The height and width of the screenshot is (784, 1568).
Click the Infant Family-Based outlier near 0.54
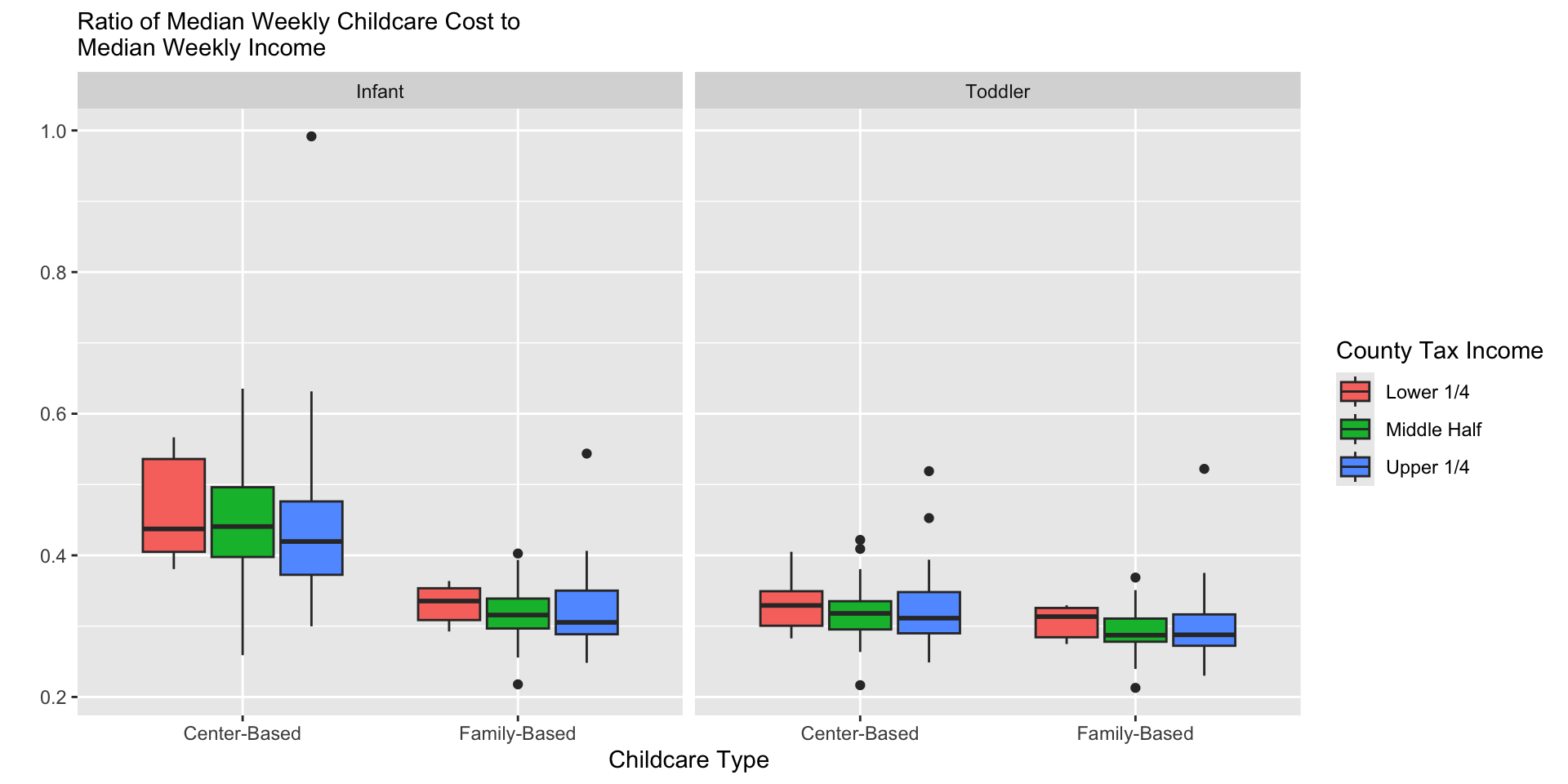(x=586, y=453)
